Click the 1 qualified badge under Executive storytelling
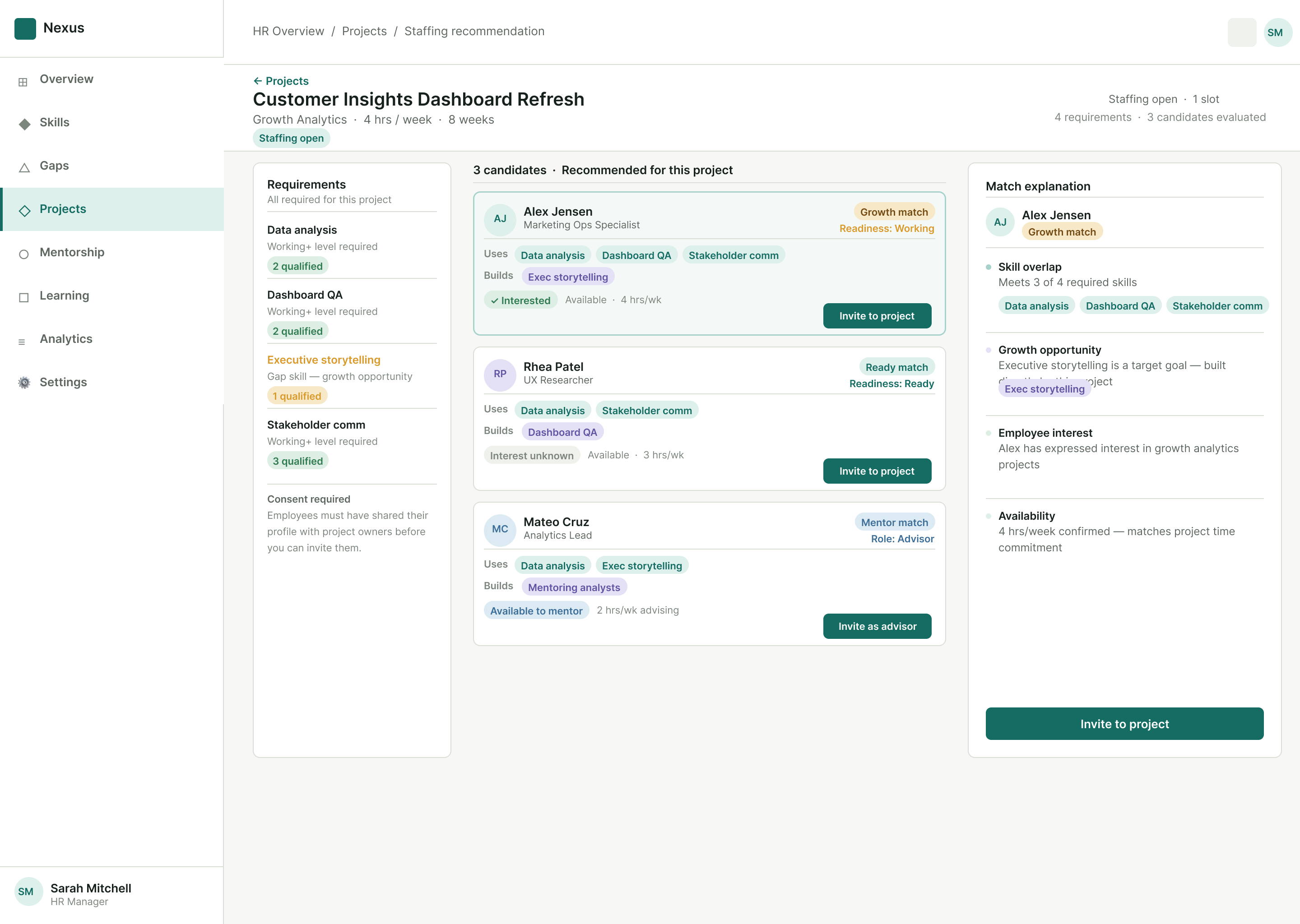This screenshot has width=1300, height=924. (297, 396)
